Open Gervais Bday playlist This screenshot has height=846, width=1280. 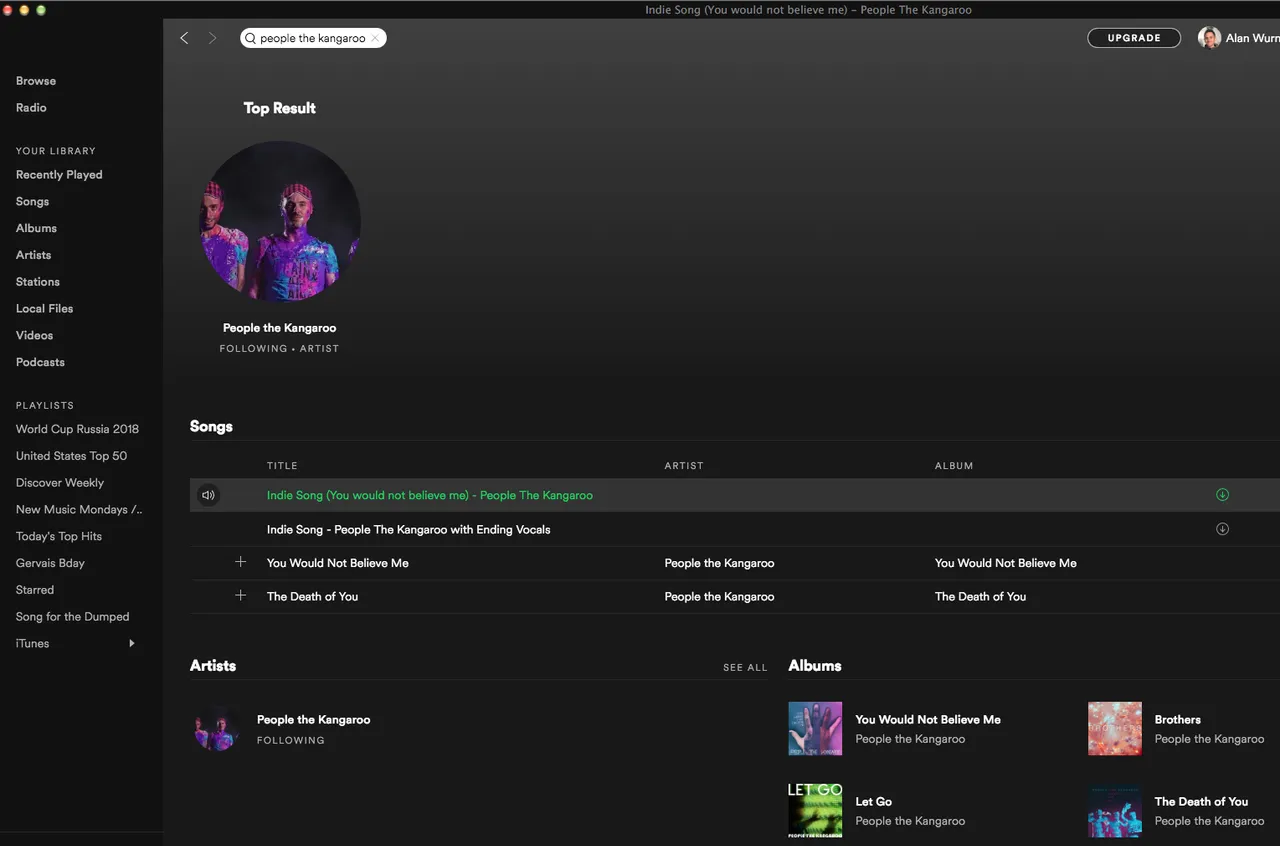50,564
